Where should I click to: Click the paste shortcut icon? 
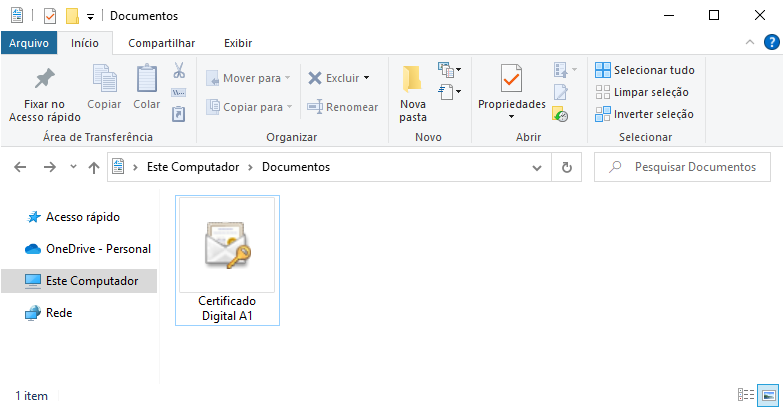click(178, 114)
